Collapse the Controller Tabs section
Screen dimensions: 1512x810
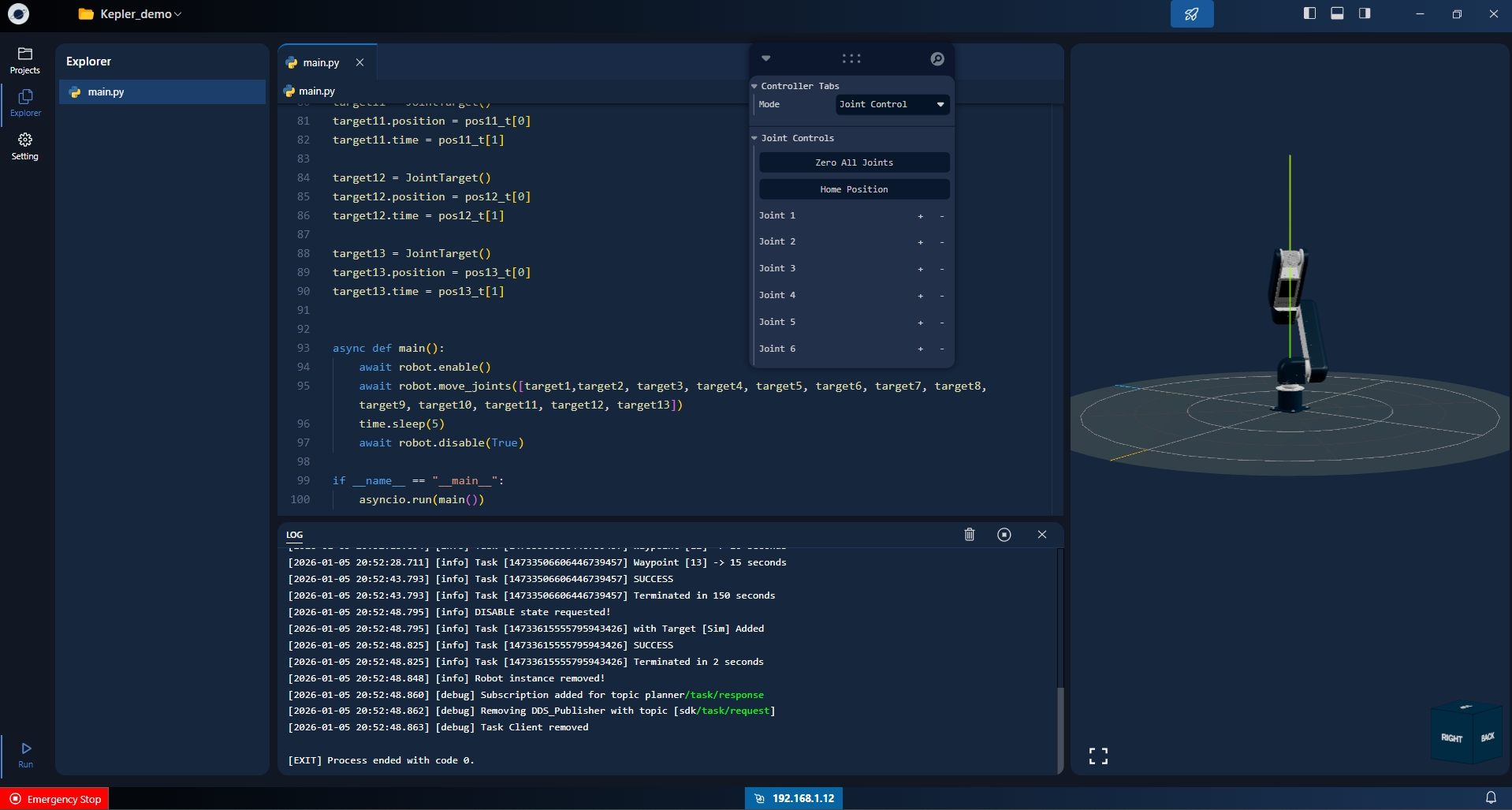click(754, 86)
